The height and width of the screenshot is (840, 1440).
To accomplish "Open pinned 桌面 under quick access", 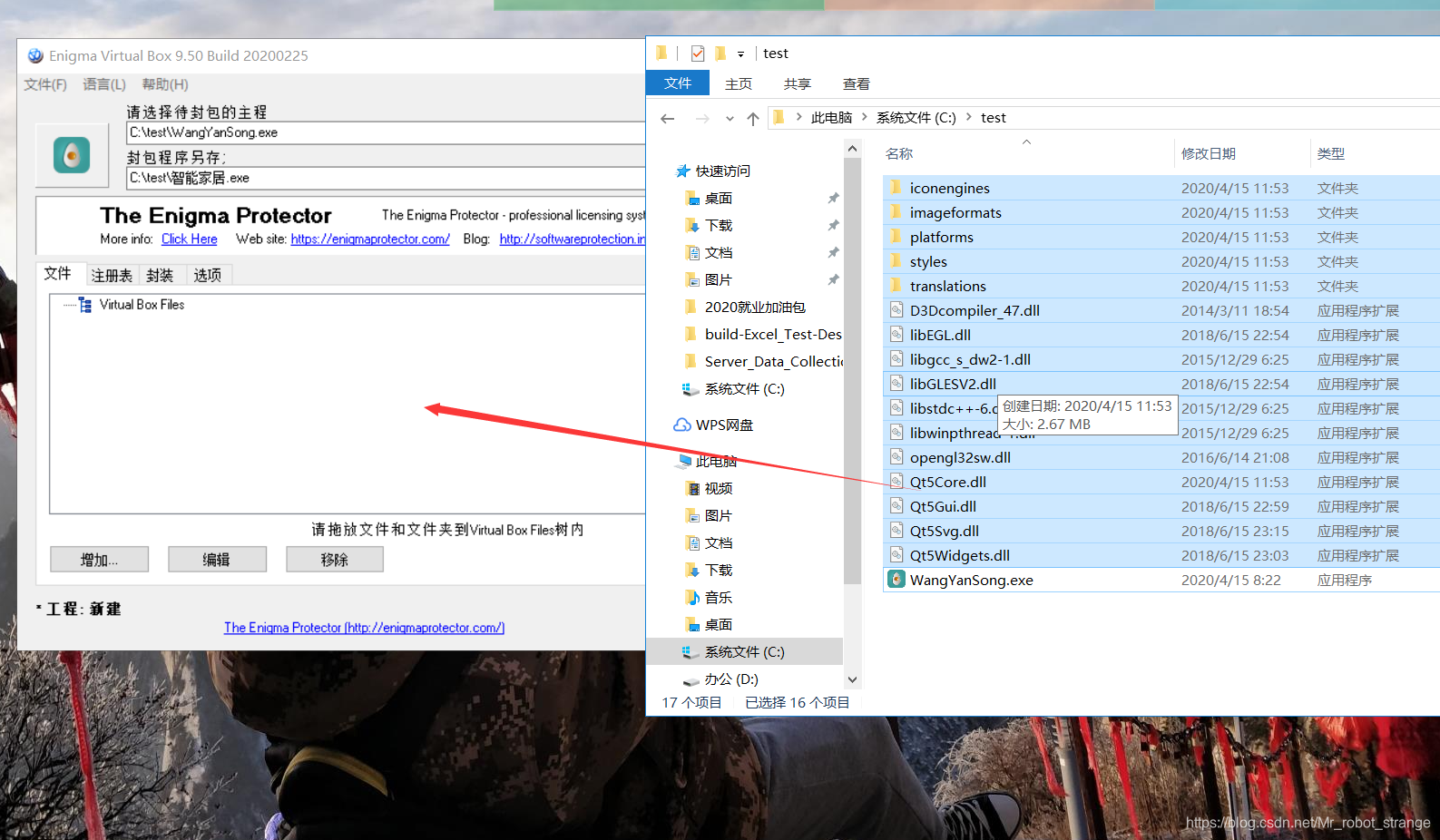I will (x=718, y=199).
